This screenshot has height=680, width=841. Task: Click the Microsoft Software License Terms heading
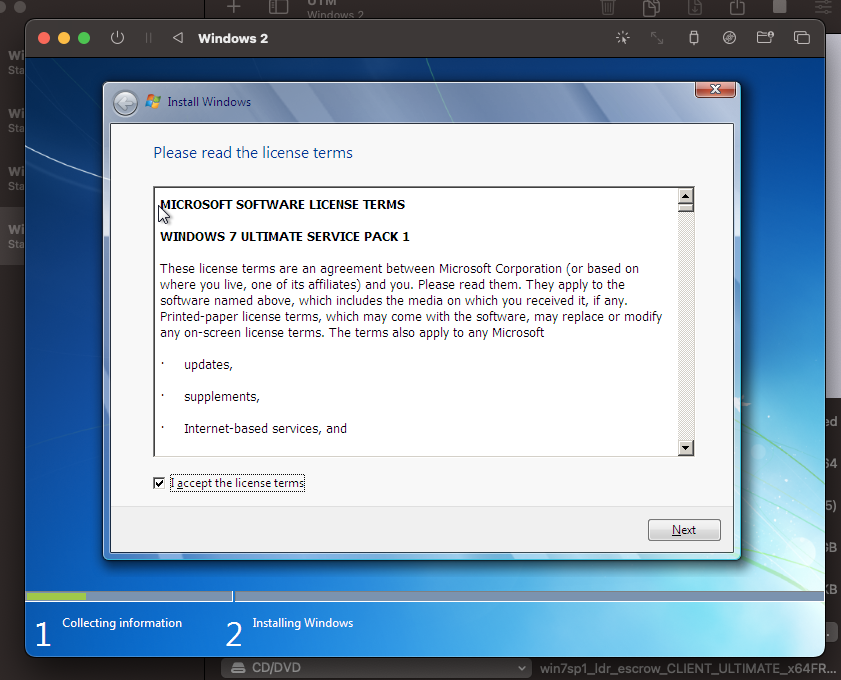(283, 205)
